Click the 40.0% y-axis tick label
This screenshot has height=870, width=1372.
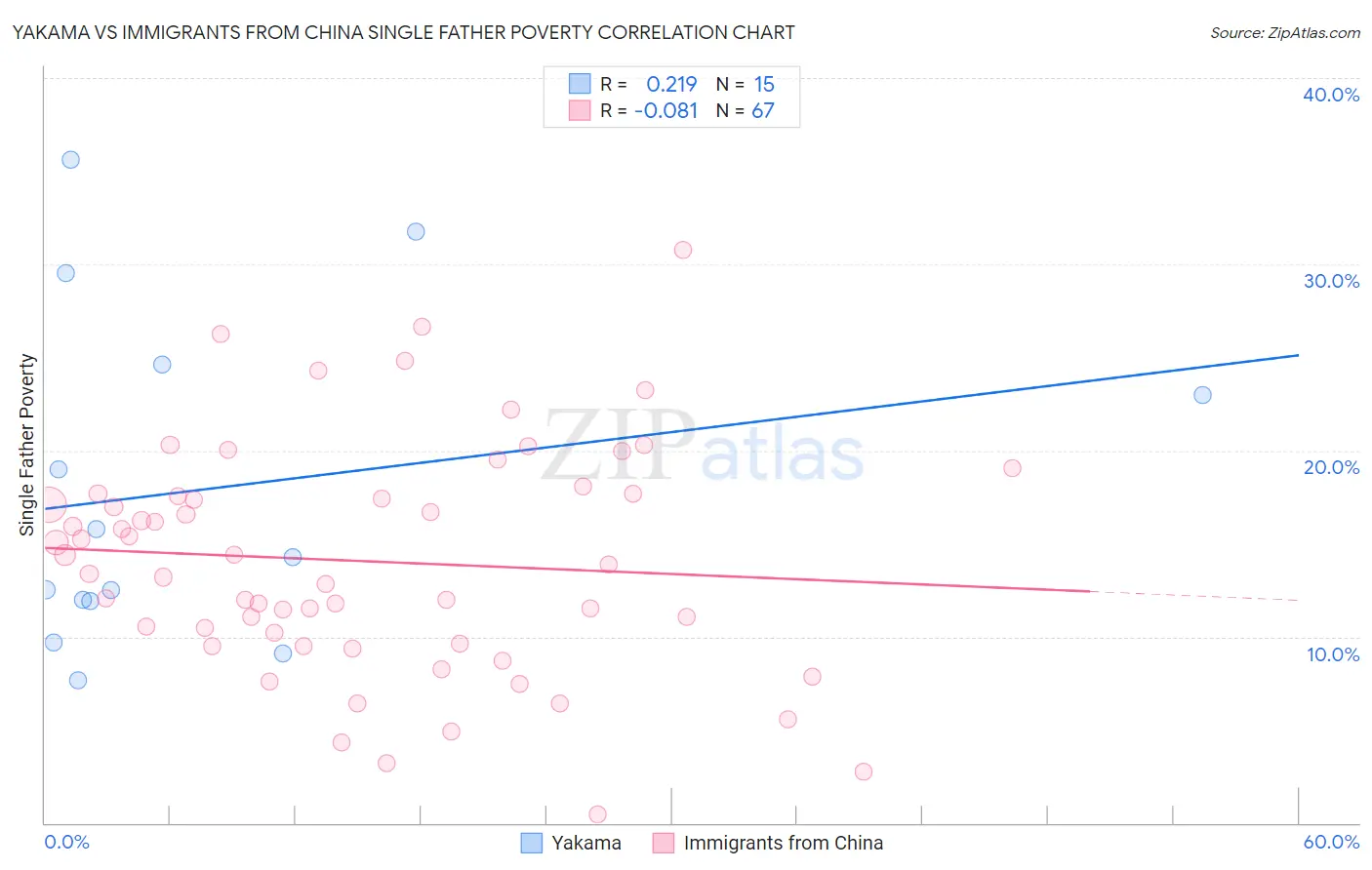(1331, 95)
